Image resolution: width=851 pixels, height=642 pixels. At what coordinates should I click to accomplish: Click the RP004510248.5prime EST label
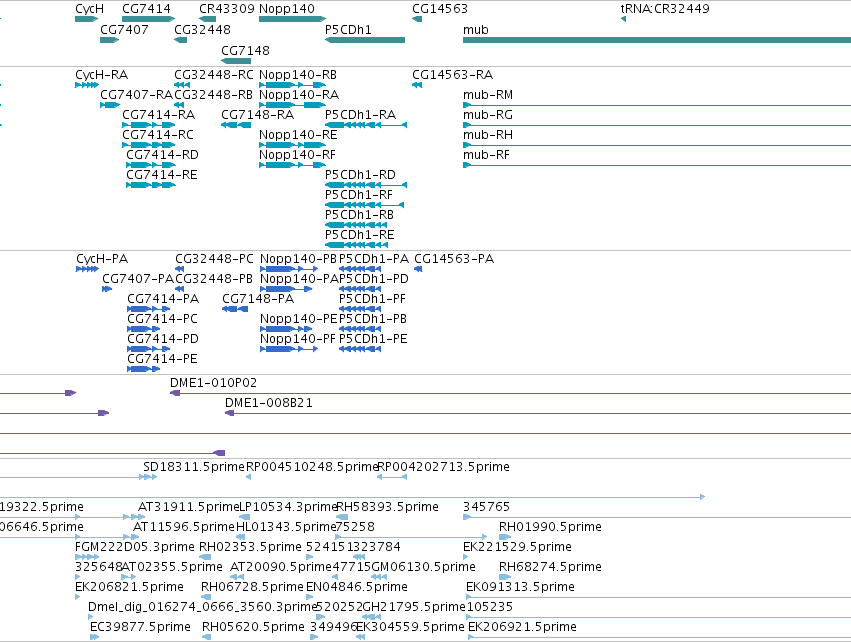click(312, 467)
